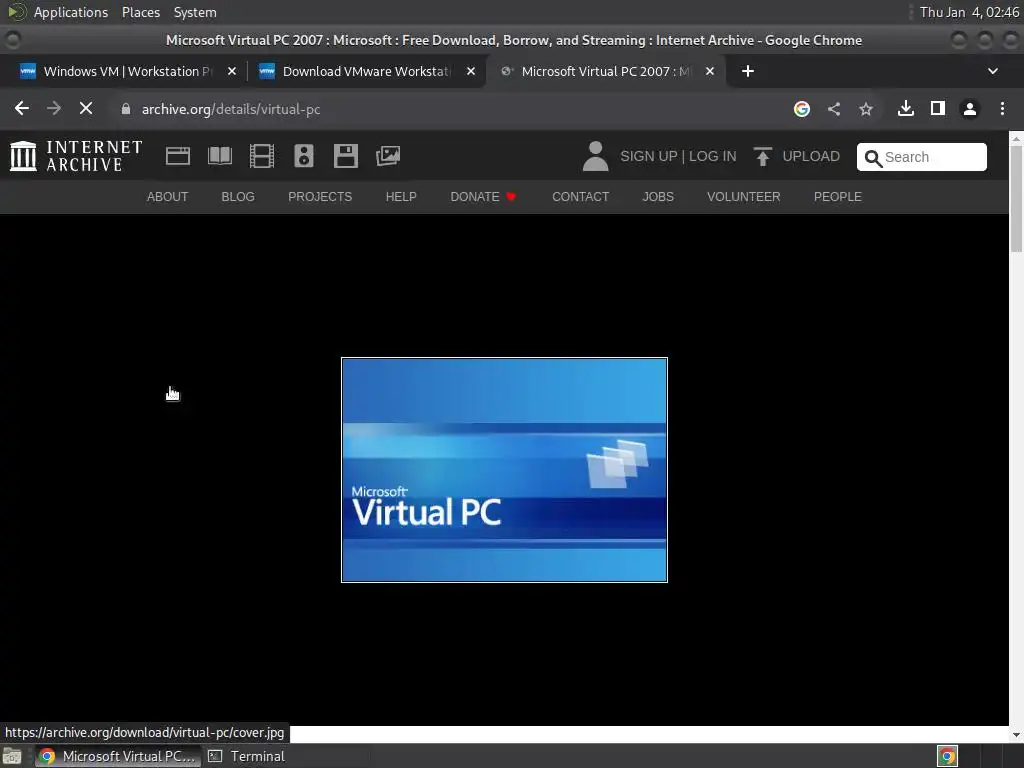
Task: Open the System menu
Action: coord(195,12)
